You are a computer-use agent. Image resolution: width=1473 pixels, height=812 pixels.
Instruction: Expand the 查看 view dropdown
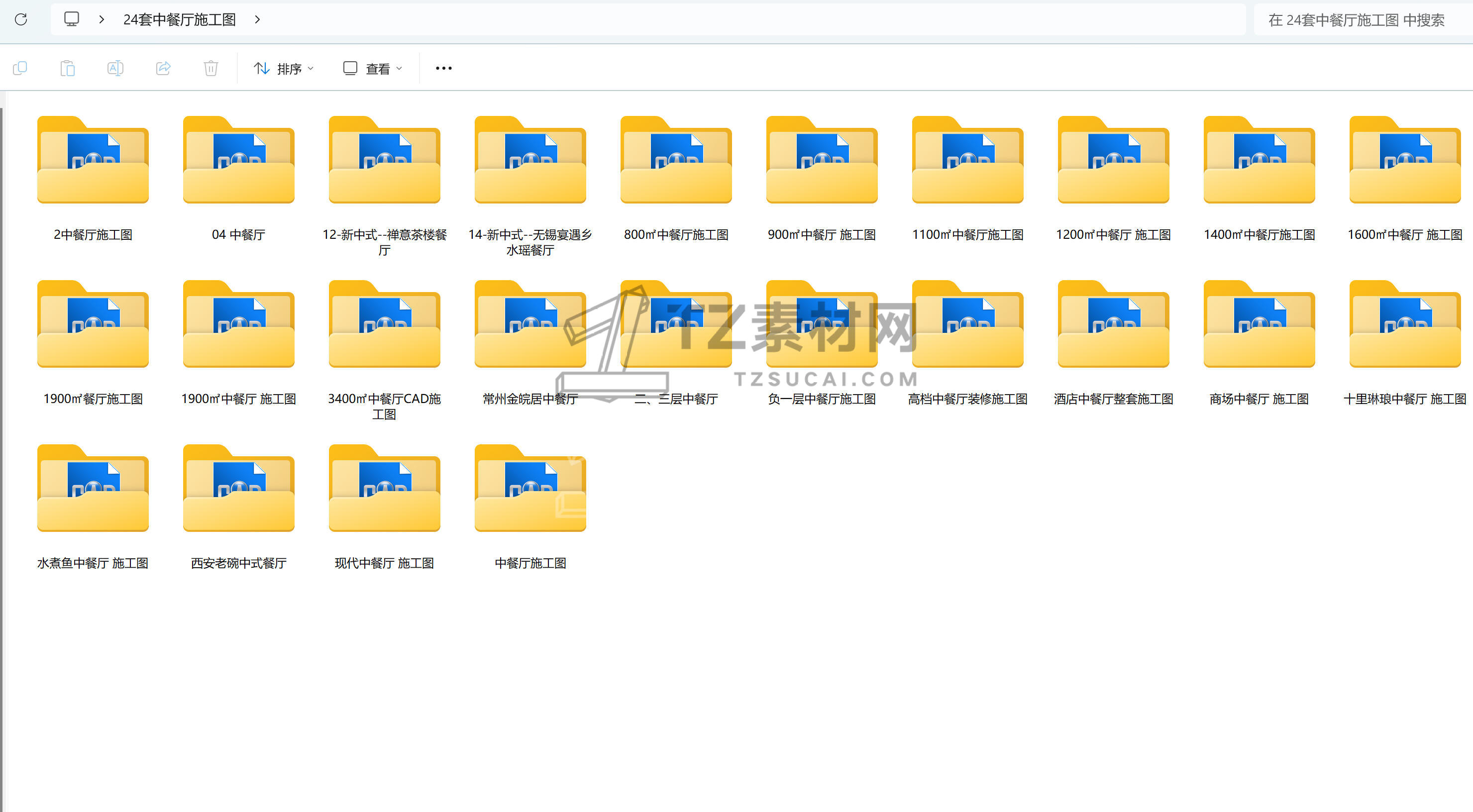373,69
